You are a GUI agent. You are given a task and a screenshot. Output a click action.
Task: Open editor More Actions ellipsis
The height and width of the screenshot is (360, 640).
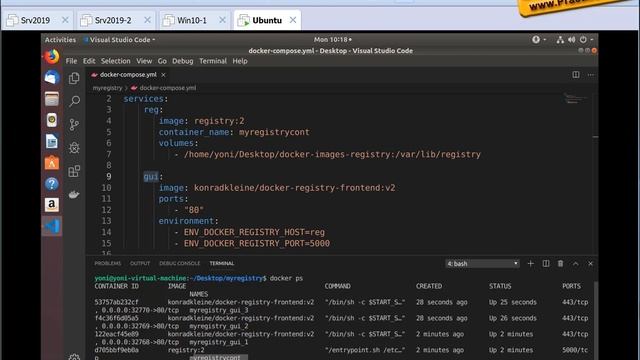(x=591, y=75)
